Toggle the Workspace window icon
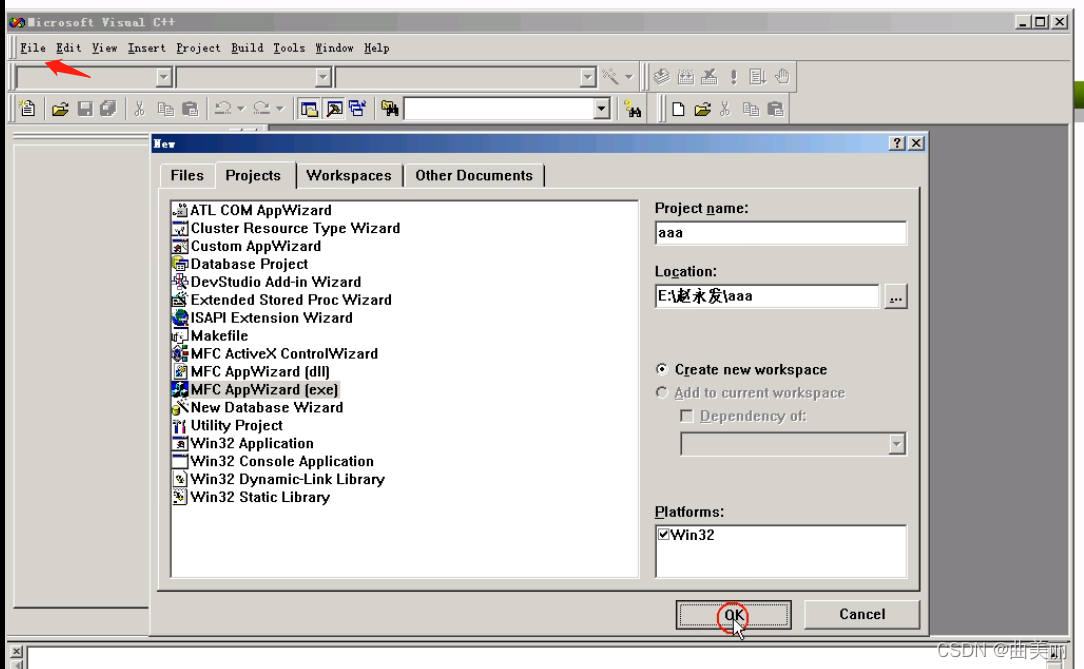This screenshot has height=669, width=1084. [x=309, y=109]
